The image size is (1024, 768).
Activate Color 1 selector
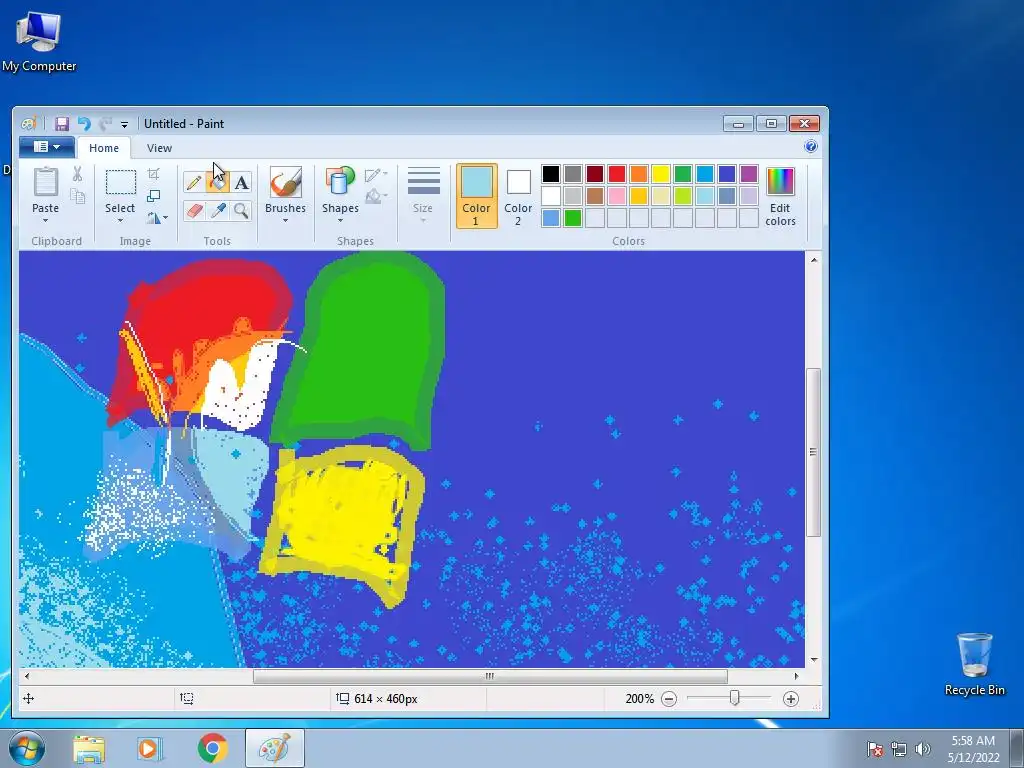pyautogui.click(x=476, y=196)
